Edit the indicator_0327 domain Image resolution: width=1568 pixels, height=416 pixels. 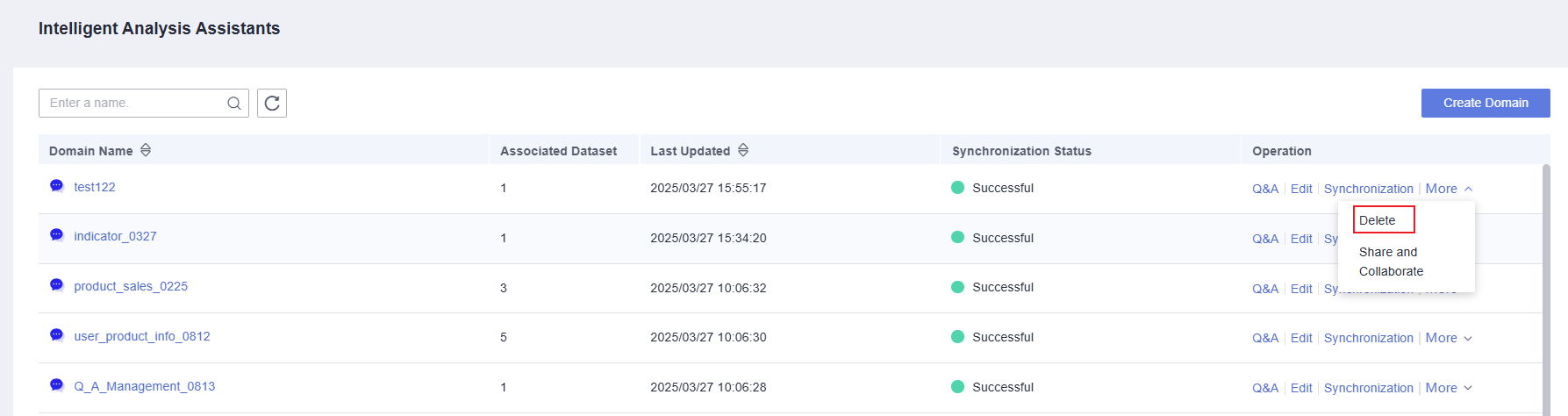(1301, 239)
